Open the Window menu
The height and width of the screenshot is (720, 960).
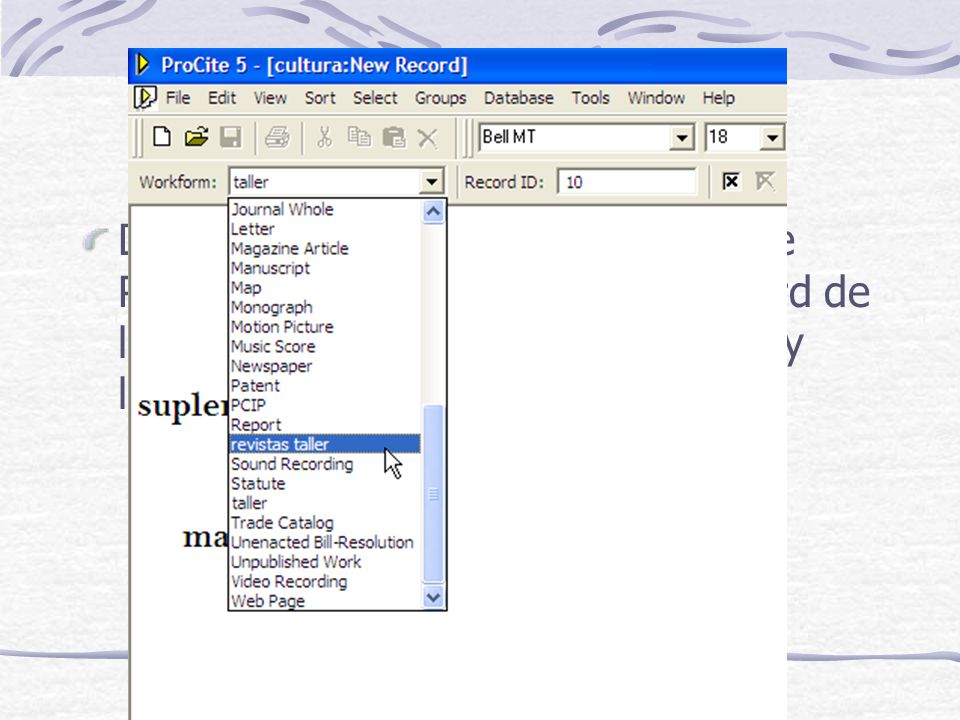coord(656,98)
